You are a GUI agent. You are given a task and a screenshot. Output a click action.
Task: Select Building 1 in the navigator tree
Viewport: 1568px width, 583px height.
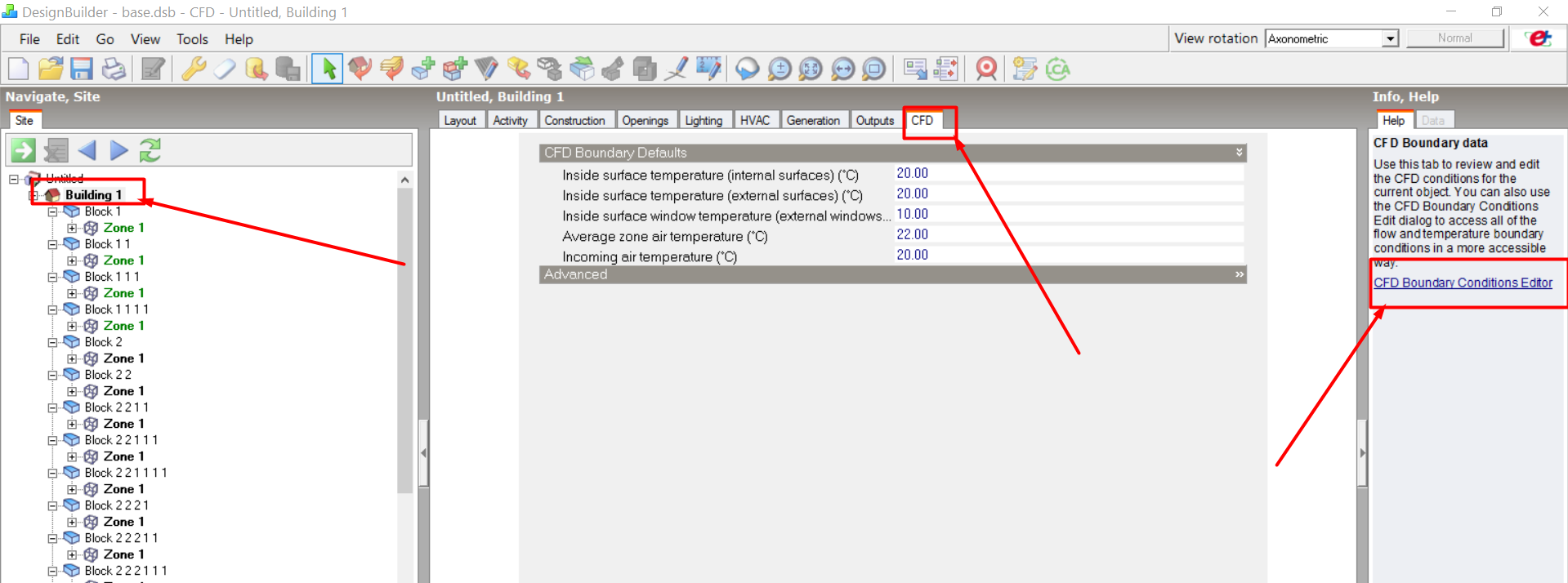93,195
